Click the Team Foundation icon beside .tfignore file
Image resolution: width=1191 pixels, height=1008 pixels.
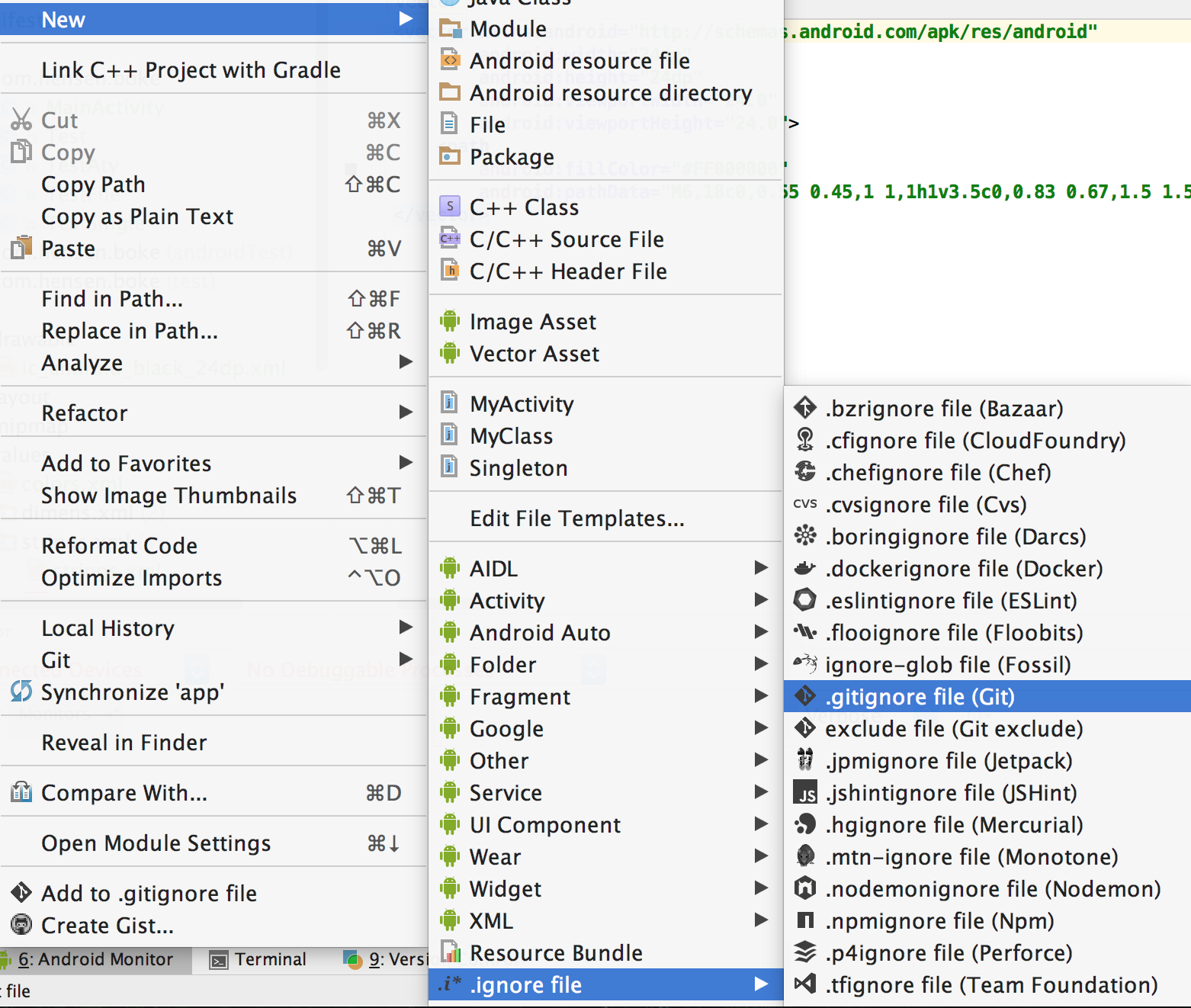click(x=804, y=984)
